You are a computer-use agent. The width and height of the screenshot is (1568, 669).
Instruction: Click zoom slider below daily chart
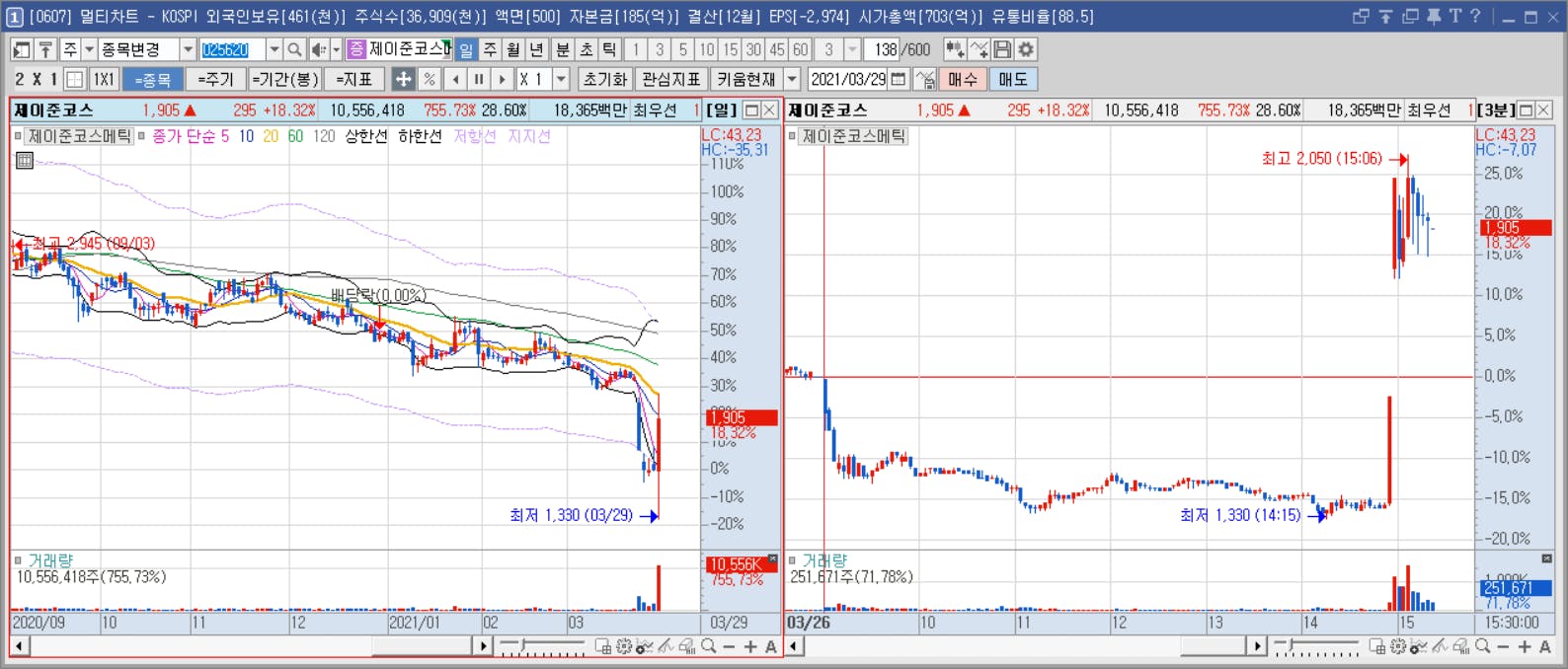tap(542, 646)
